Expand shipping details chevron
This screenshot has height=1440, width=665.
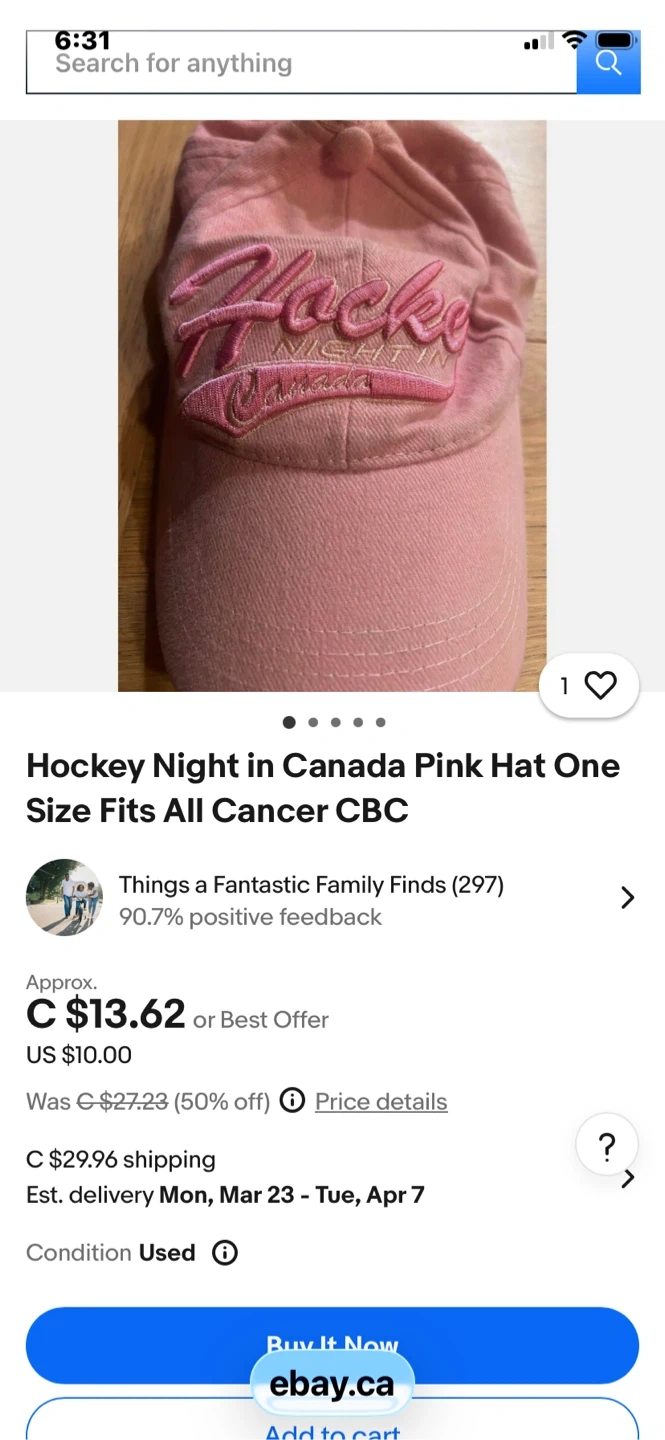coord(628,1179)
